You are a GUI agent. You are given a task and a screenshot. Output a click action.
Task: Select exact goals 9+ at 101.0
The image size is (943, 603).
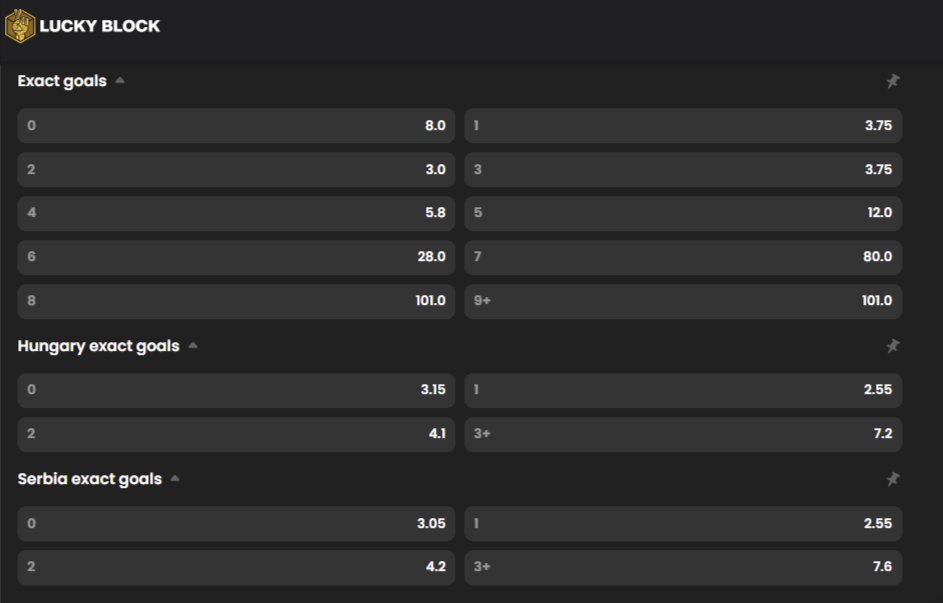683,301
